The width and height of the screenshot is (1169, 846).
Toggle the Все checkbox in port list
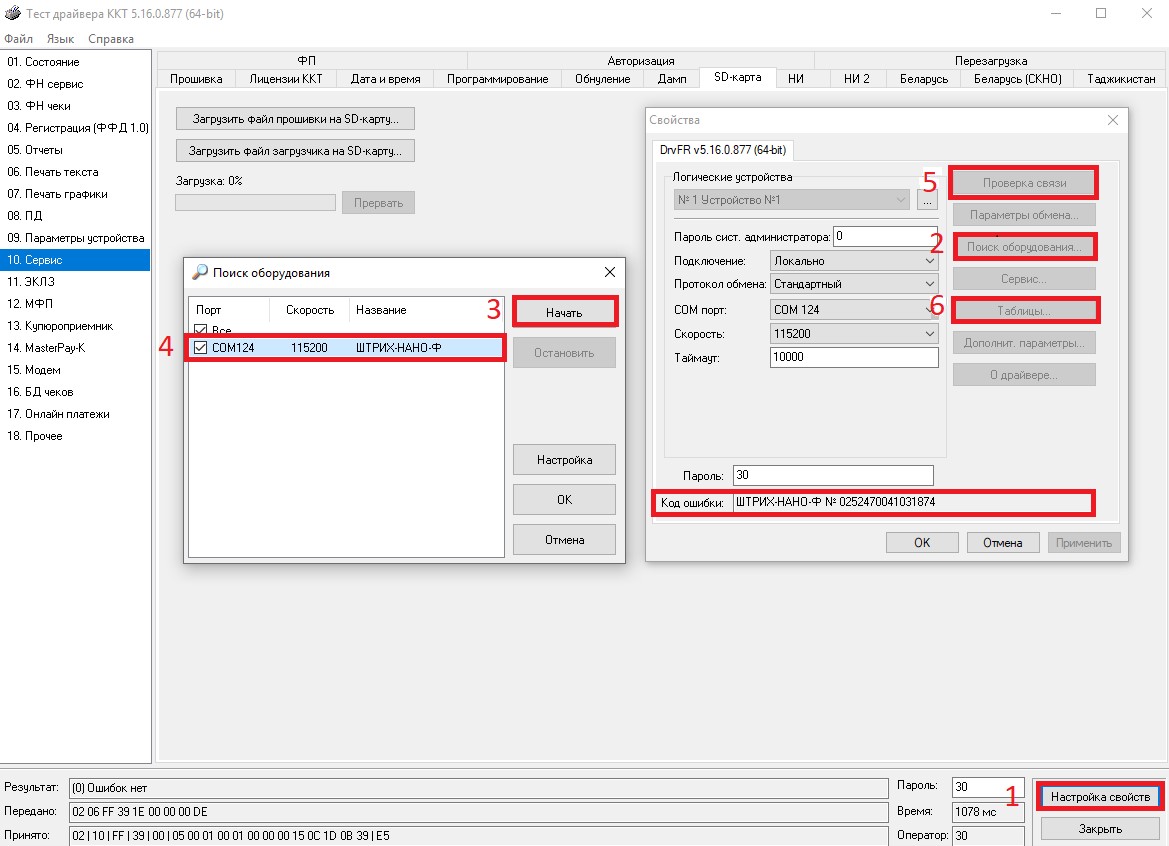pos(201,330)
